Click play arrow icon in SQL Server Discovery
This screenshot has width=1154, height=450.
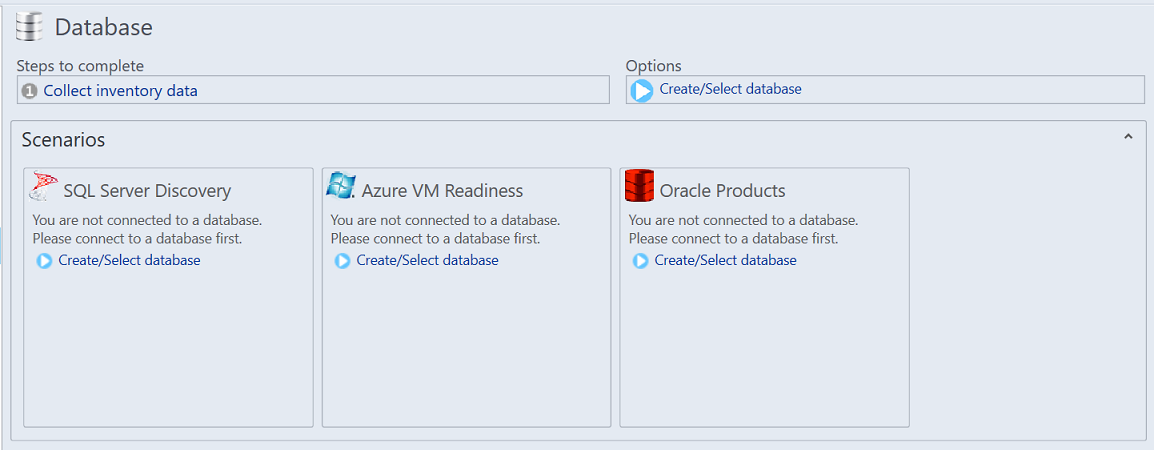point(45,261)
